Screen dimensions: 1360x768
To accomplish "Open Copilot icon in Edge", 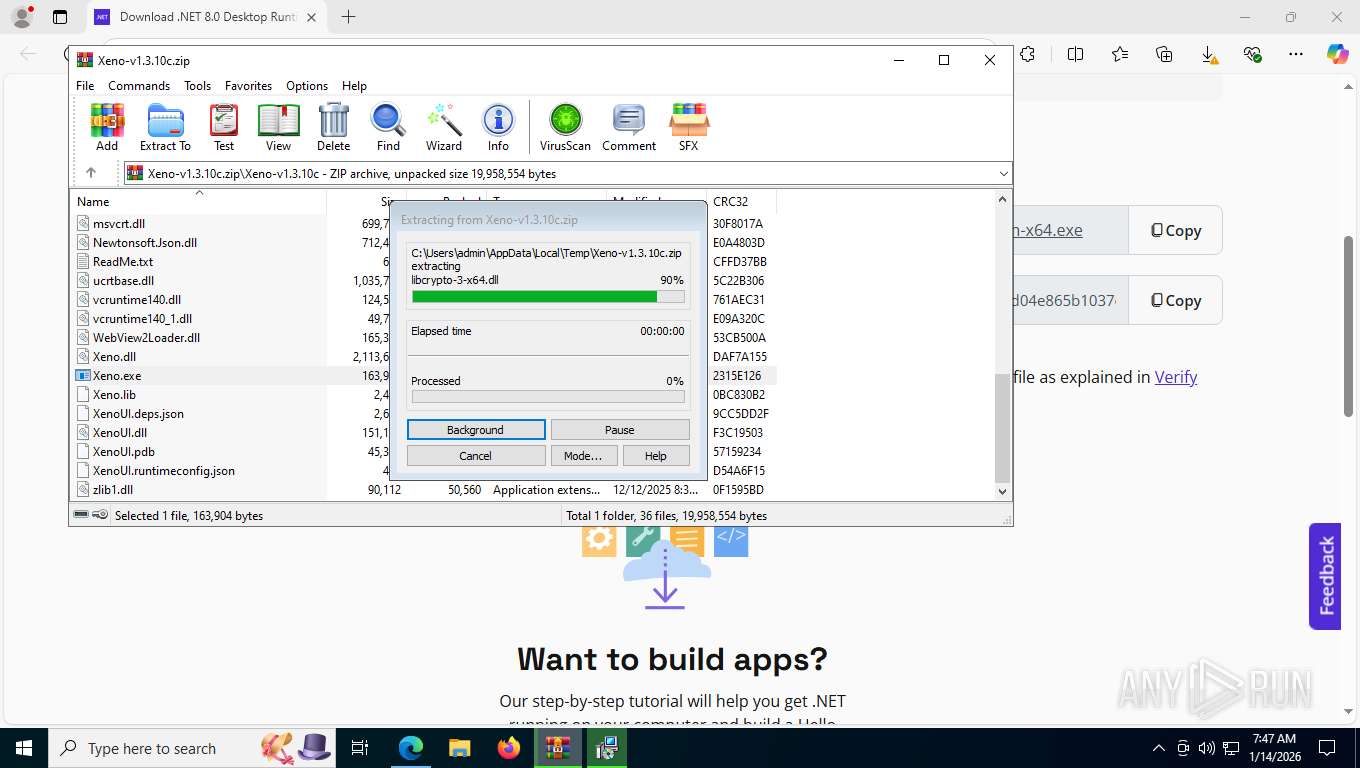I will (1338, 54).
